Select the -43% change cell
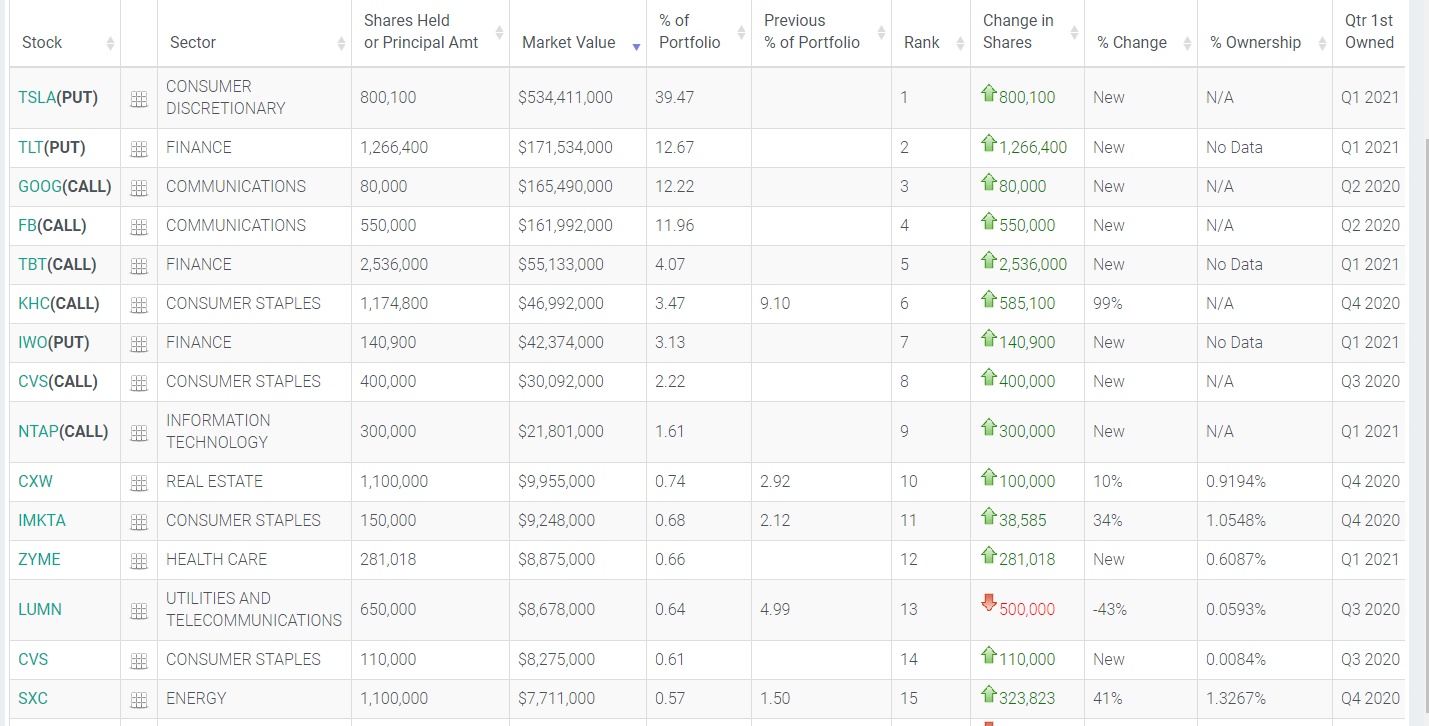The height and width of the screenshot is (726, 1429). [x=1141, y=610]
